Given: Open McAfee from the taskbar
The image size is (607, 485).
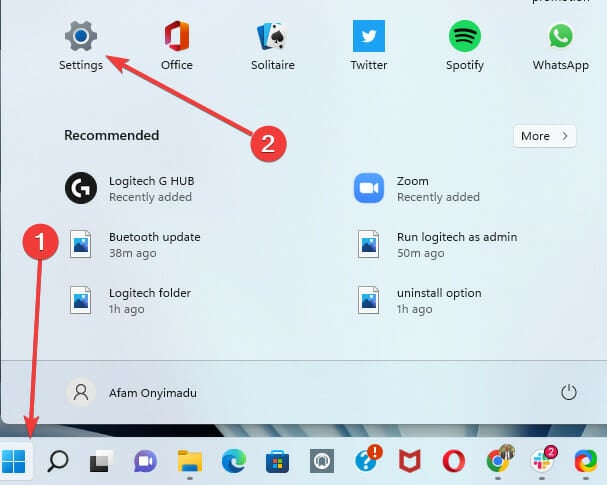Looking at the screenshot, I should coord(410,461).
